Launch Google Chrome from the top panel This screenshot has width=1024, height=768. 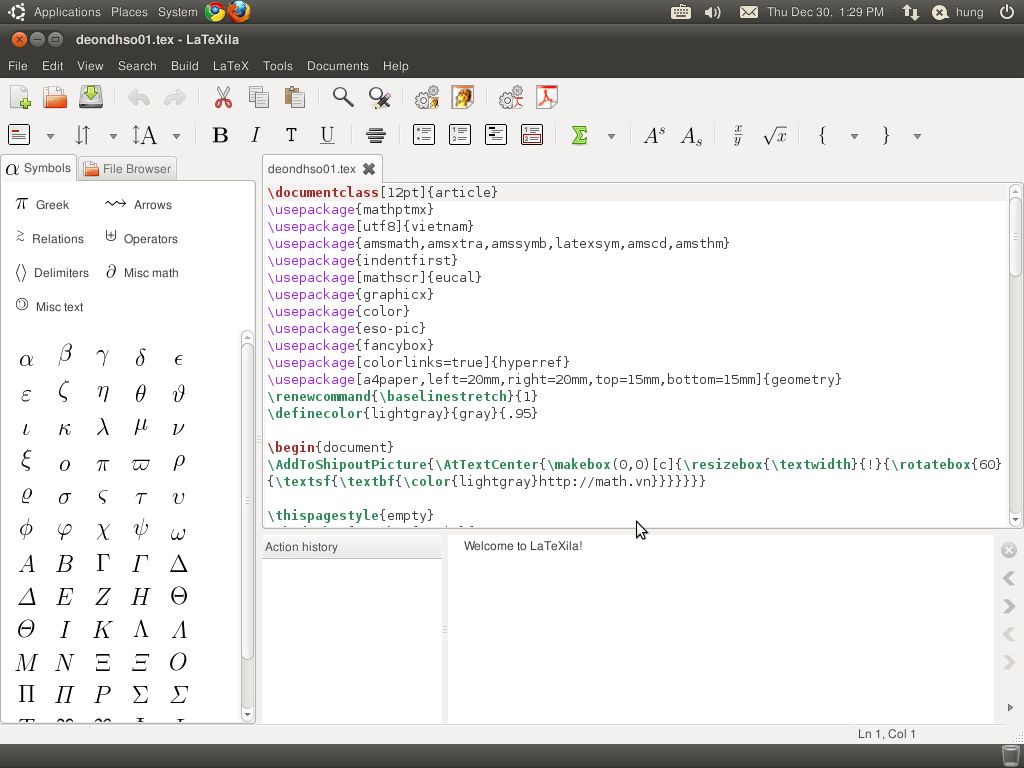pyautogui.click(x=215, y=12)
